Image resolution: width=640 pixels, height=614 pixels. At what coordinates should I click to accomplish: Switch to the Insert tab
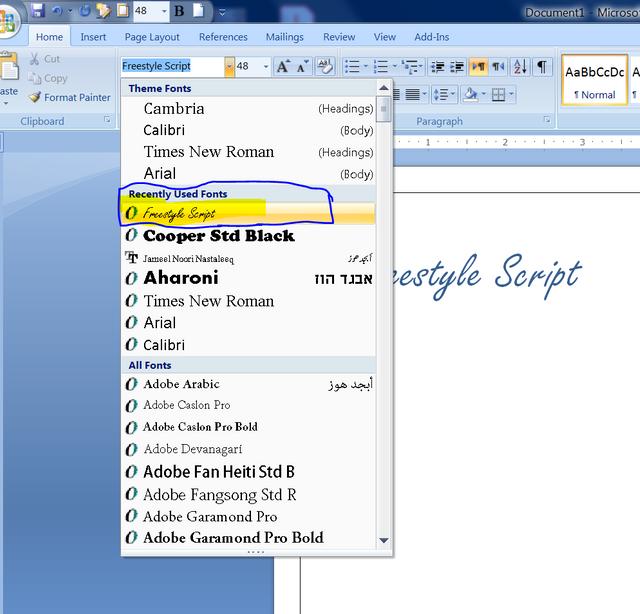(x=93, y=37)
